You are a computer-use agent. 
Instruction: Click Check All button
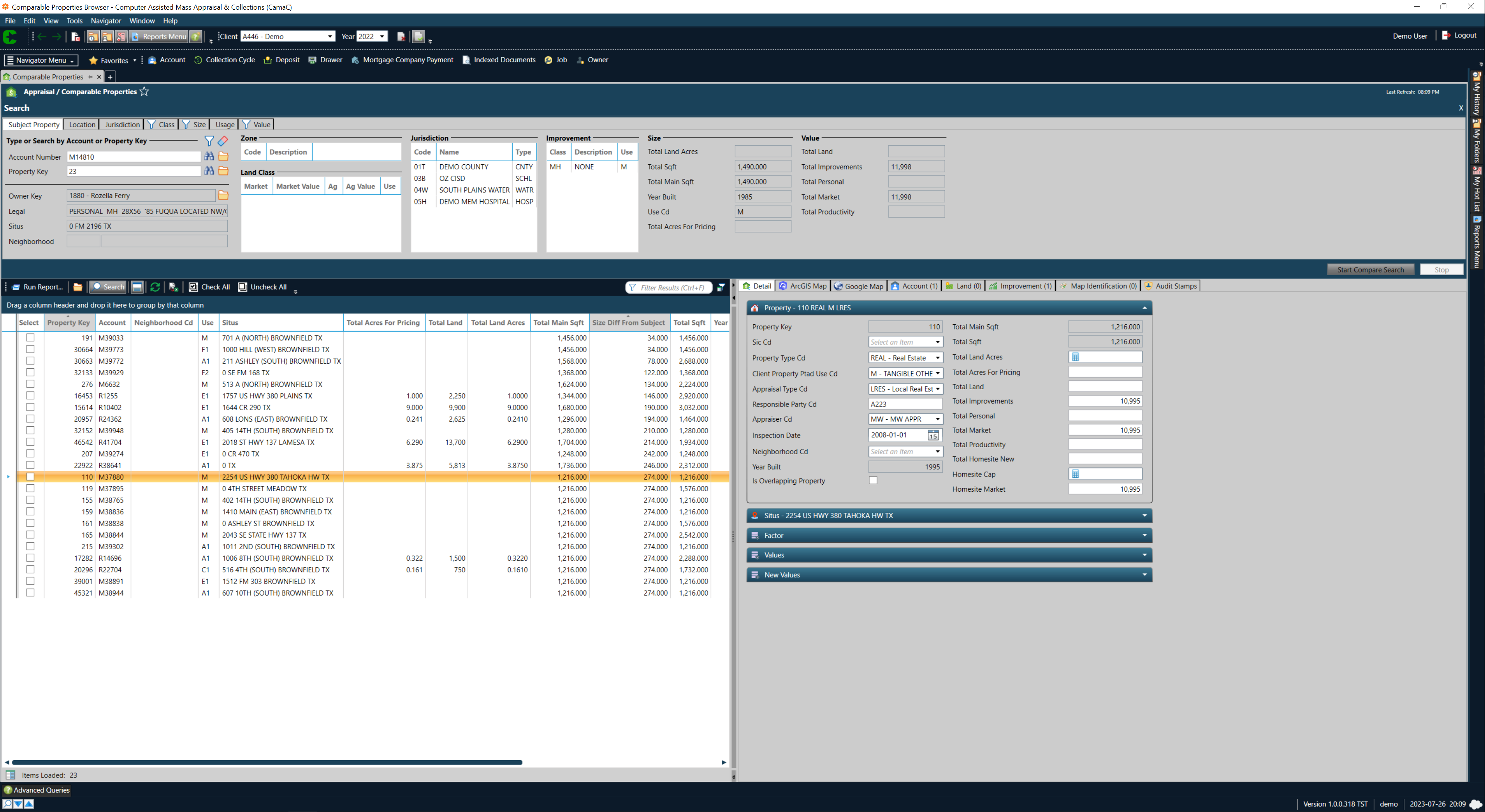coord(209,287)
